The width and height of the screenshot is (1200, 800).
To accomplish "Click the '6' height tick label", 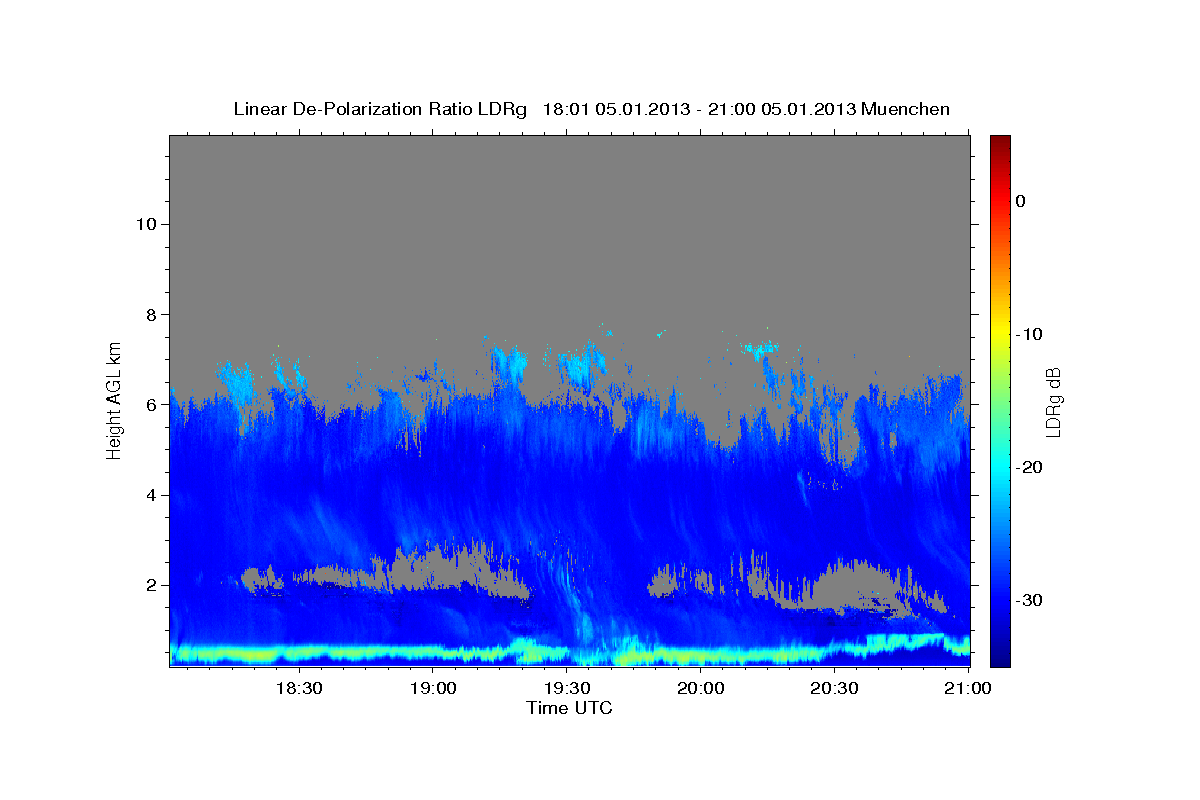I will tap(150, 404).
